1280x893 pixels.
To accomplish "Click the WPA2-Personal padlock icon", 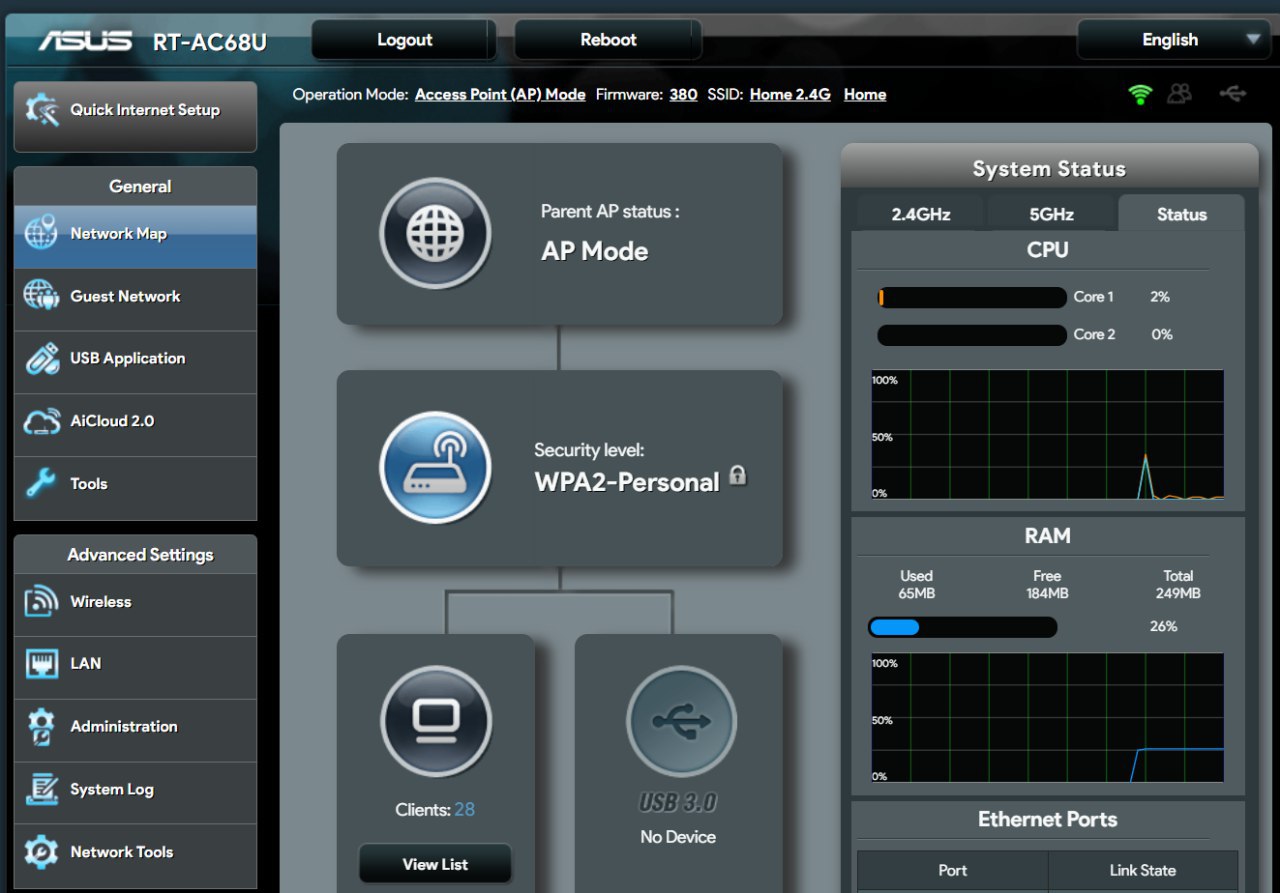I will tap(738, 475).
